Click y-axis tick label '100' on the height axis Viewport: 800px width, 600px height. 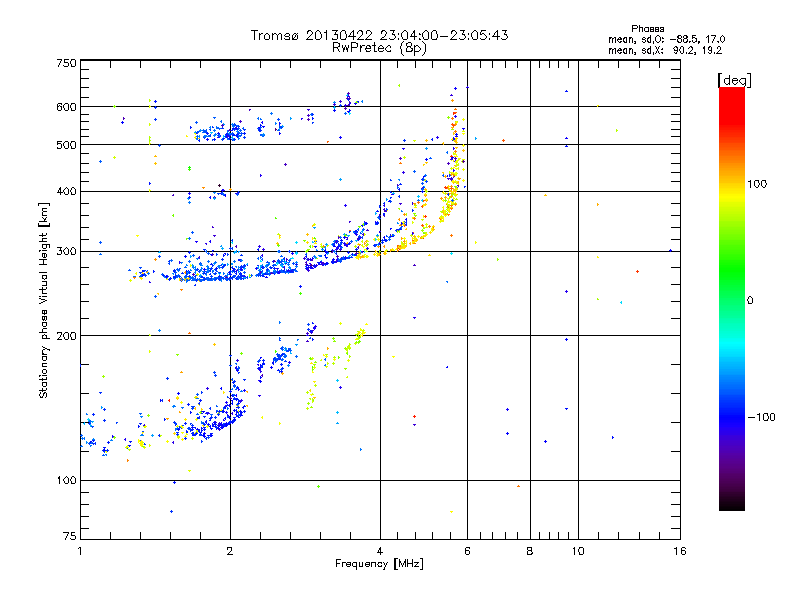66,481
